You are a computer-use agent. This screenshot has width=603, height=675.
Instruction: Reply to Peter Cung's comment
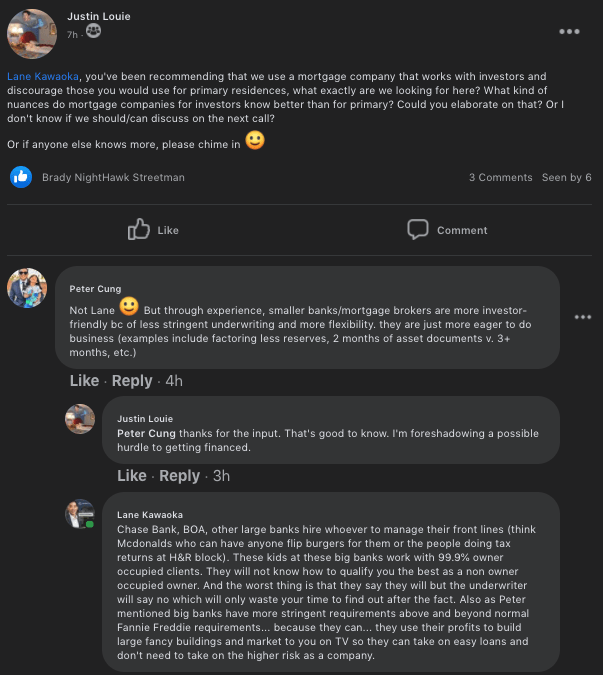(x=132, y=381)
